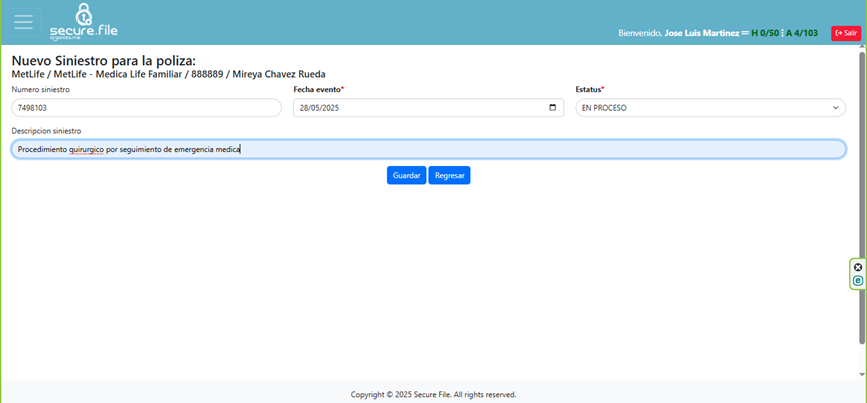Click the teal 'e' widget icon
Image resolution: width=867 pixels, height=403 pixels.
tap(858, 281)
